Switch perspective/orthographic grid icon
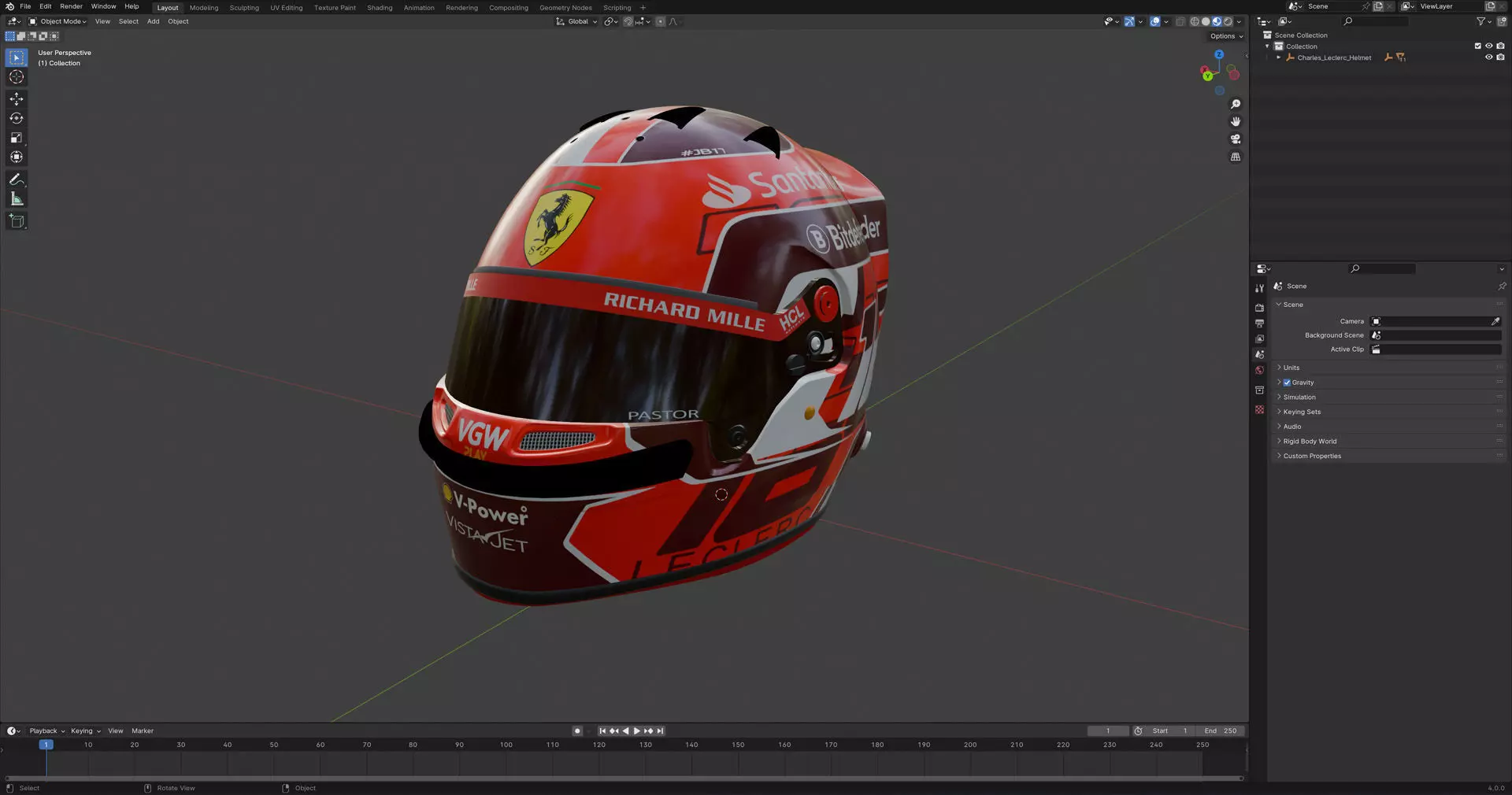The width and height of the screenshot is (1512, 795). (x=1236, y=157)
